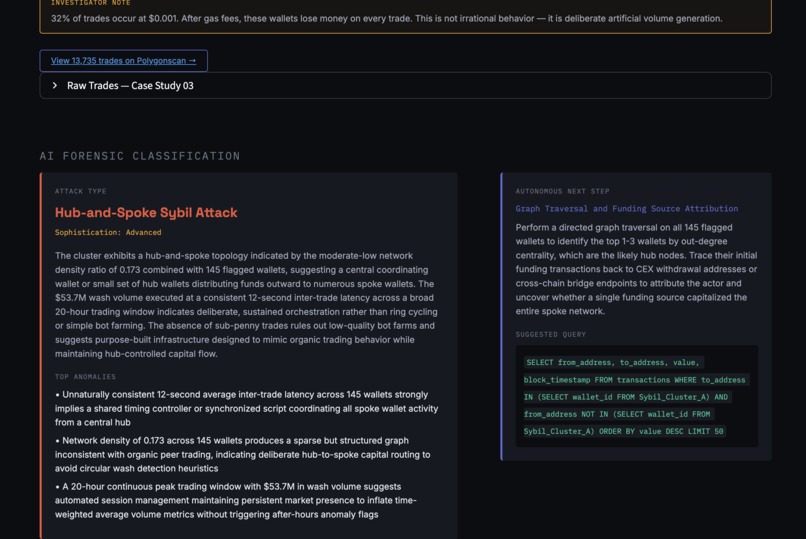Select the AI FORENSIC CLASSIFICATION heading
Screen dimensions: 806x539
point(140,156)
